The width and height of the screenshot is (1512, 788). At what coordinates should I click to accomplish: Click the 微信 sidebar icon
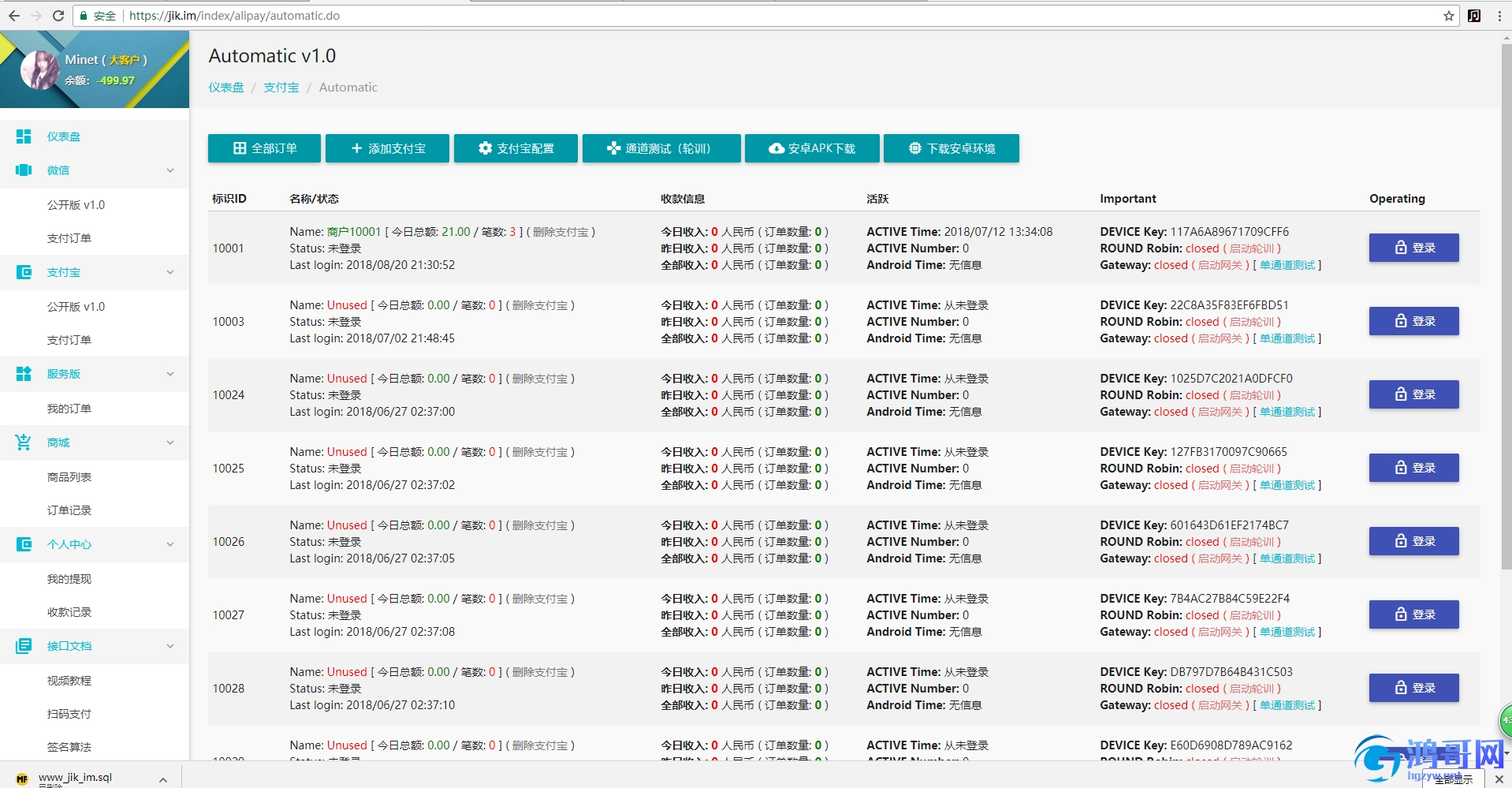pos(24,170)
